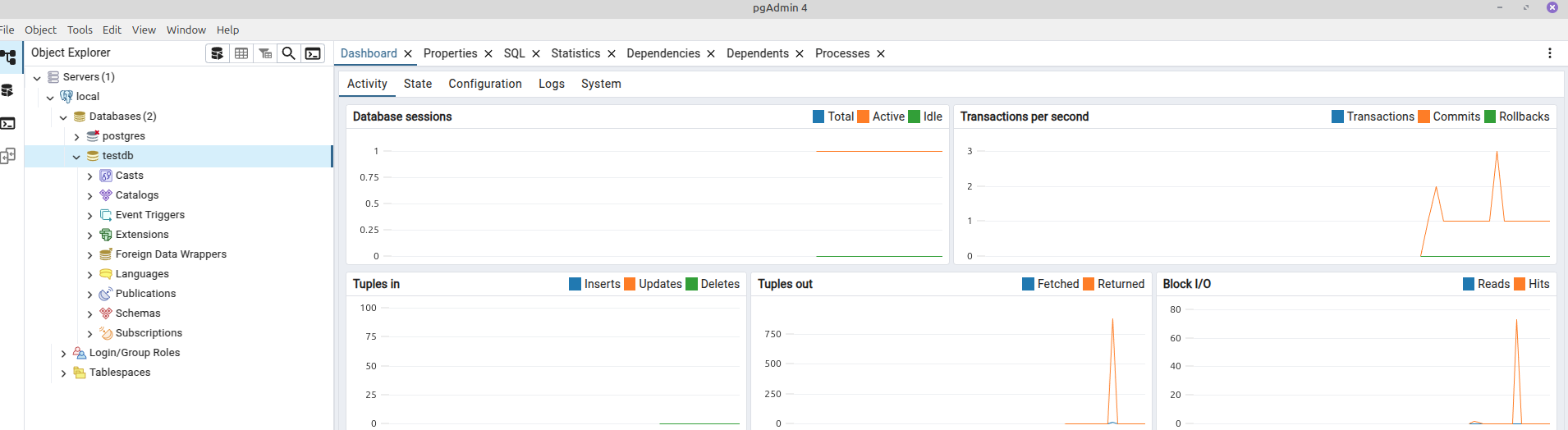Click the Languages node icon
1568x430 pixels.
[106, 274]
